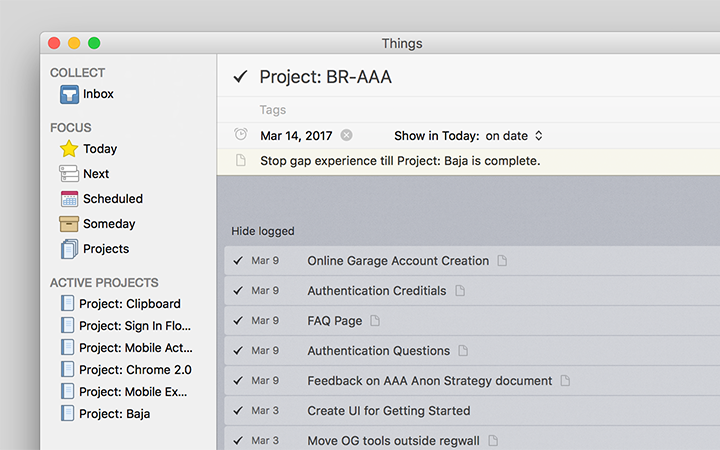Open the Inbox tray icon
Image resolution: width=720 pixels, height=450 pixels.
pos(69,94)
